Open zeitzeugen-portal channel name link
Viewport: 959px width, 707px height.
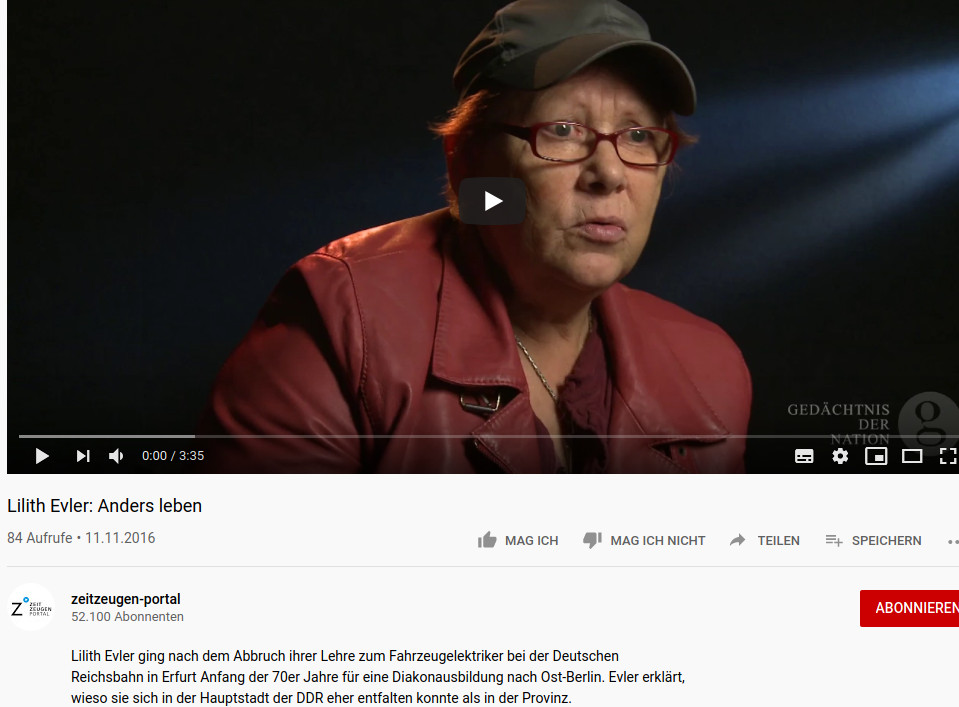125,599
